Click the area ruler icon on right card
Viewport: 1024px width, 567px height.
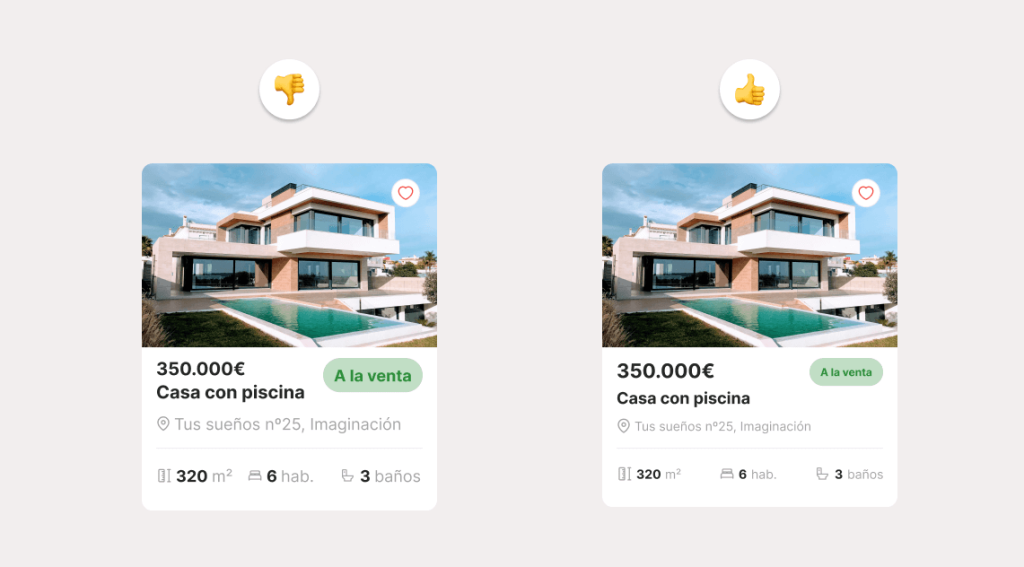[624, 474]
